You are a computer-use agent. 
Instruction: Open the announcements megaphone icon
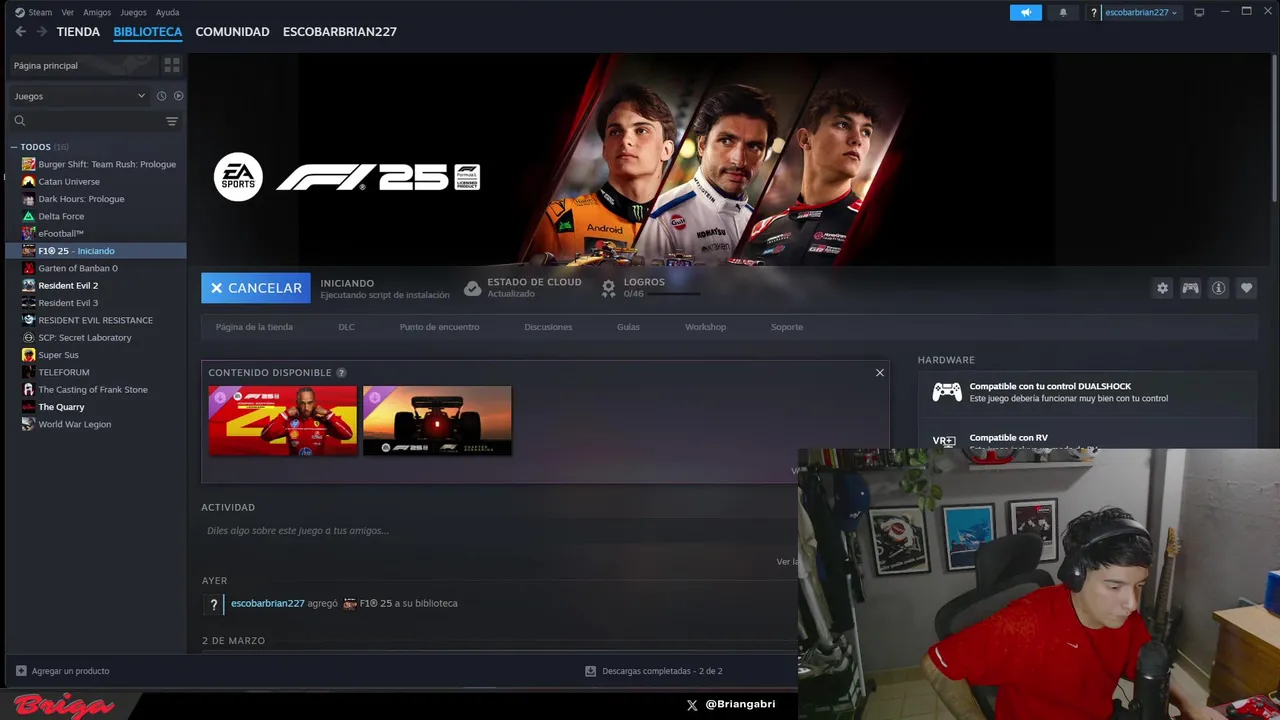[x=1025, y=12]
